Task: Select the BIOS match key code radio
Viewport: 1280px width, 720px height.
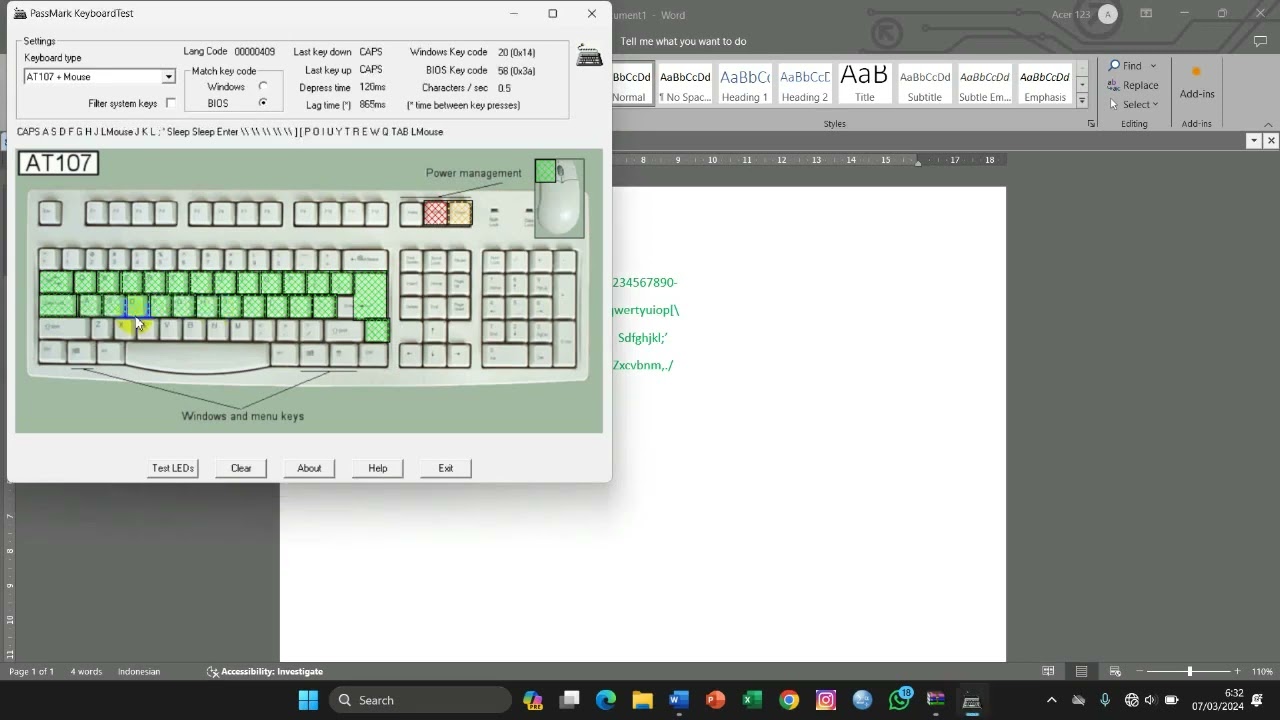Action: pyautogui.click(x=263, y=103)
